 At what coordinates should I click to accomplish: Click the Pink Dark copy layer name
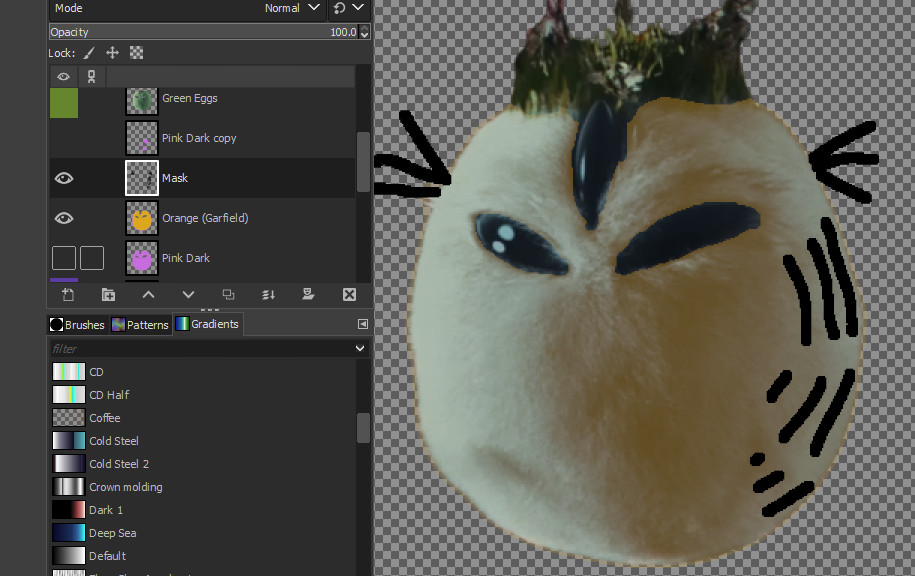click(x=199, y=138)
